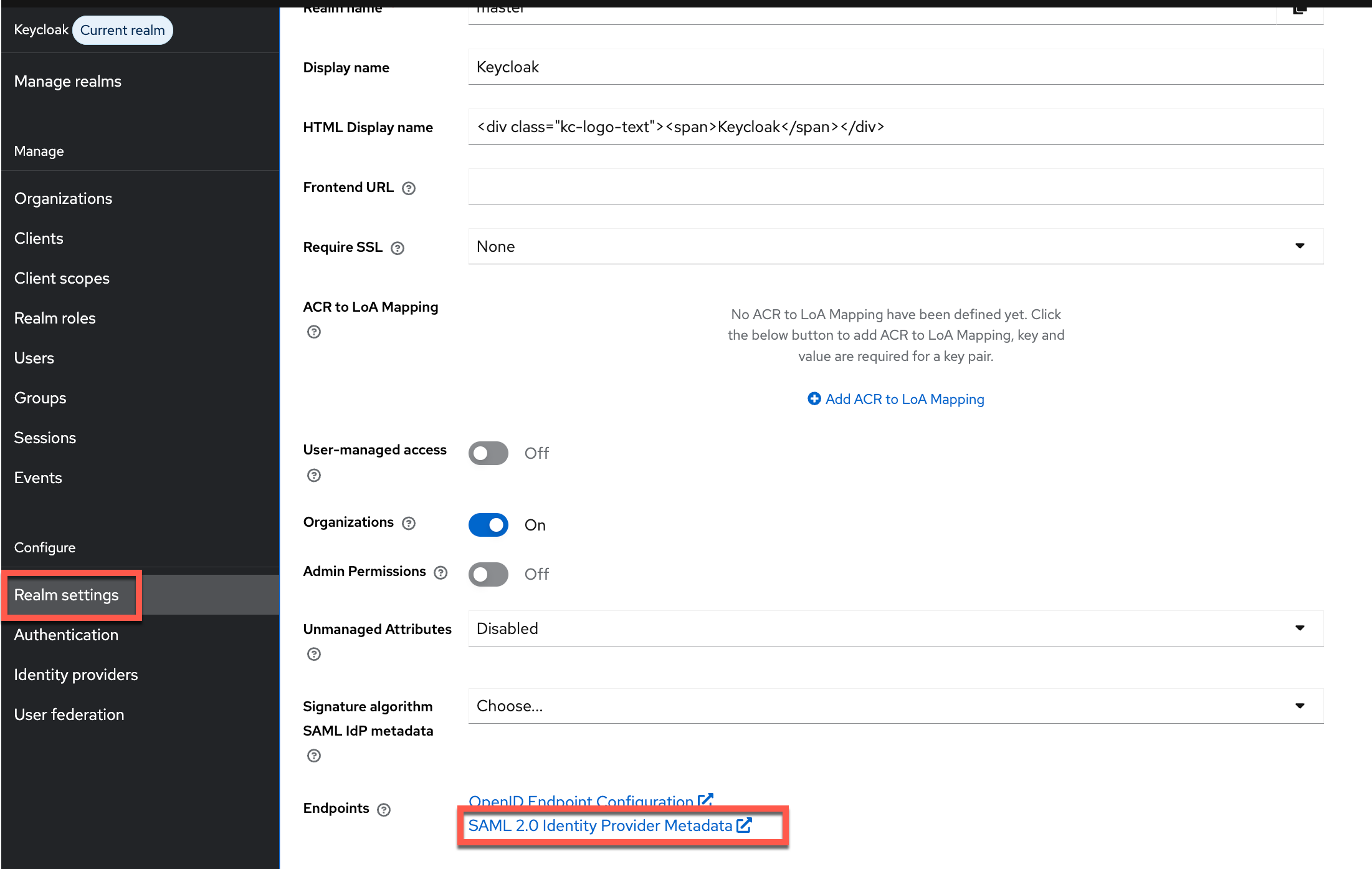Viewport: 1372px width, 869px height.
Task: Open the Signature algorithm Choose dropdown
Action: click(895, 706)
